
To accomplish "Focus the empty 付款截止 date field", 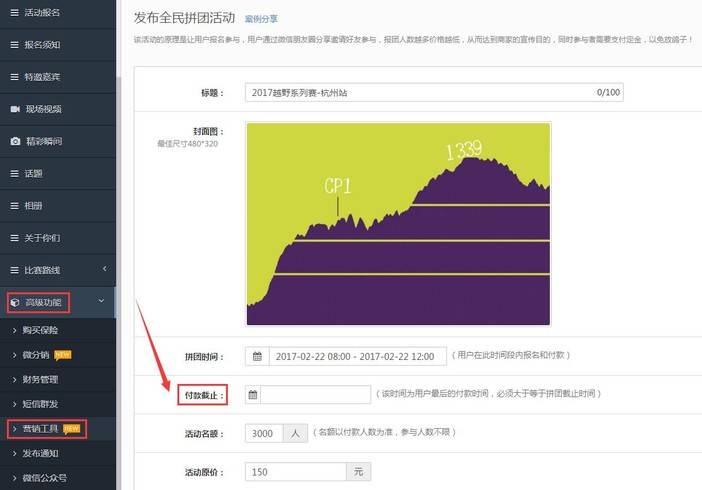I will click(x=315, y=395).
